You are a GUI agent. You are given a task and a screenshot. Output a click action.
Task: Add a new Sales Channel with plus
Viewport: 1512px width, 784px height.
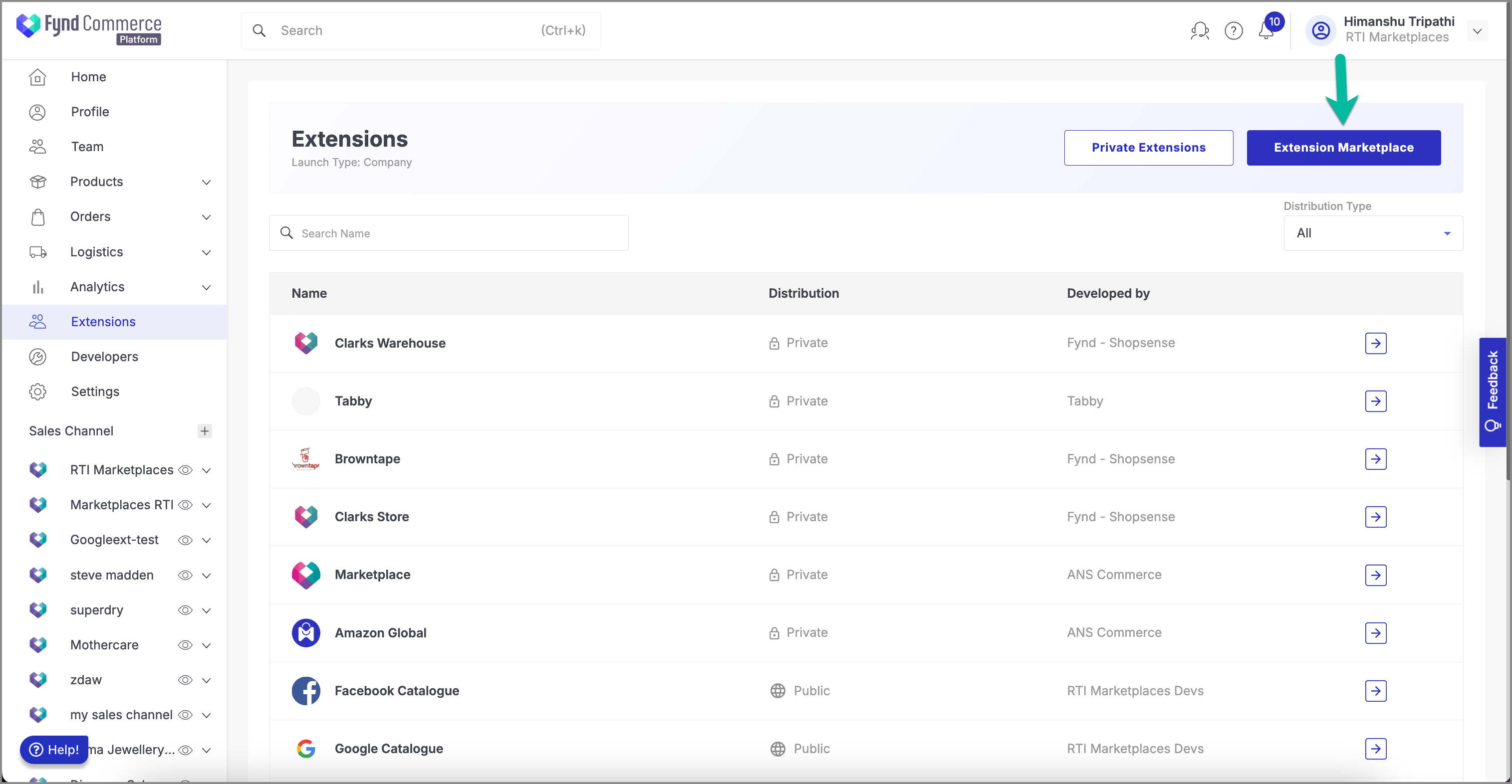click(x=204, y=431)
